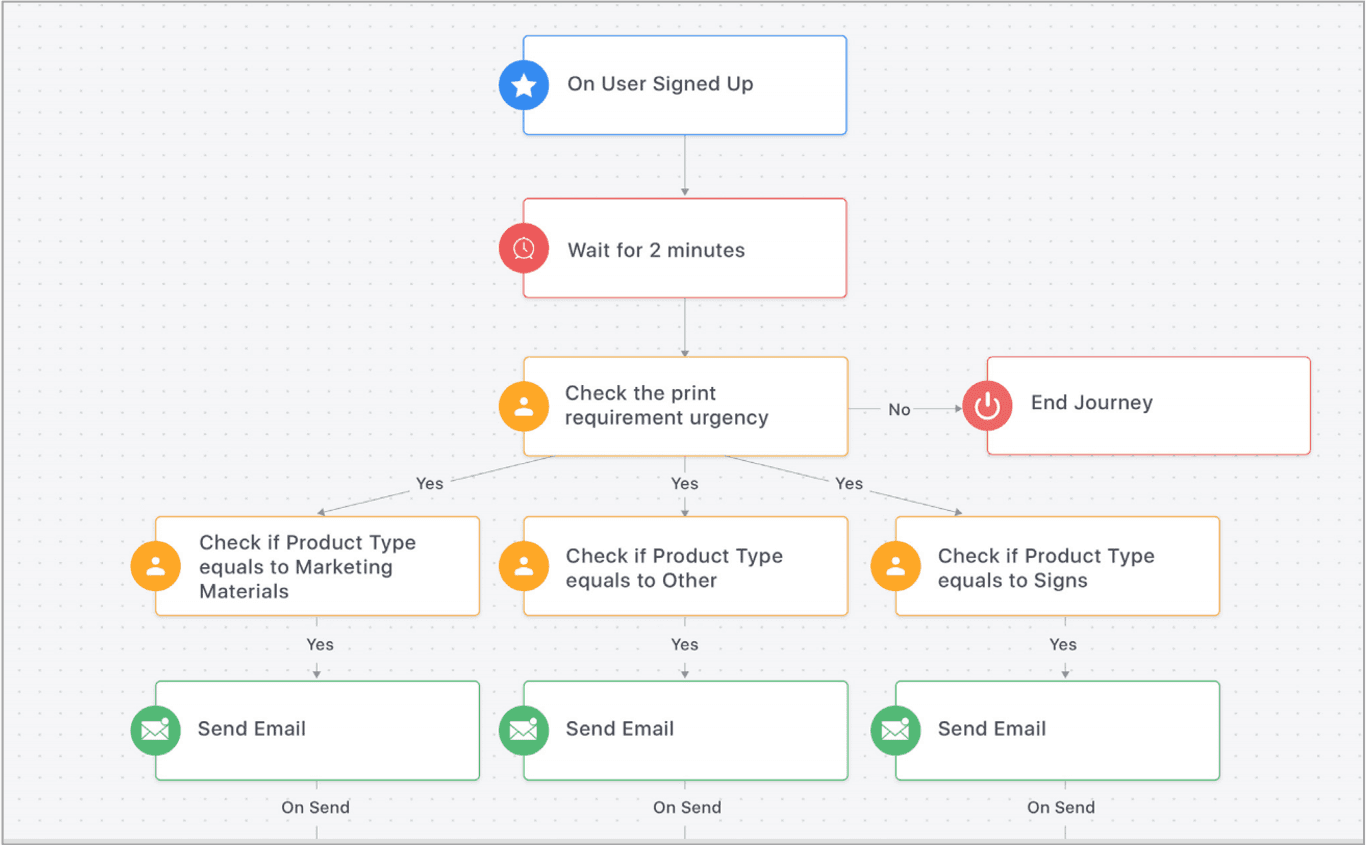
Task: Click the envelope icon on middle Send Email
Action: tap(523, 730)
